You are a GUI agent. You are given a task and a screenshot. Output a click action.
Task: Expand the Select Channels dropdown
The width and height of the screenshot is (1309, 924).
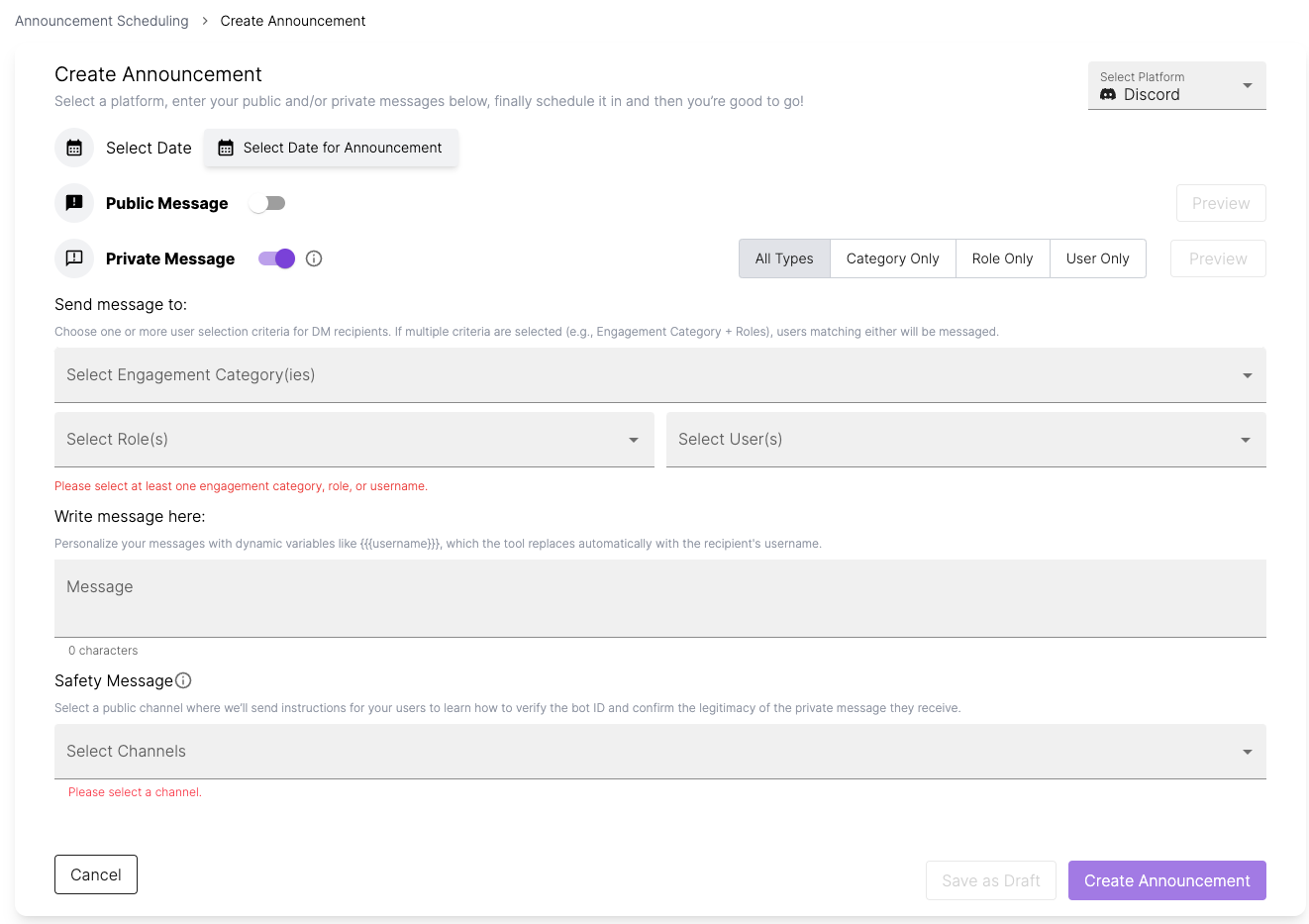659,752
